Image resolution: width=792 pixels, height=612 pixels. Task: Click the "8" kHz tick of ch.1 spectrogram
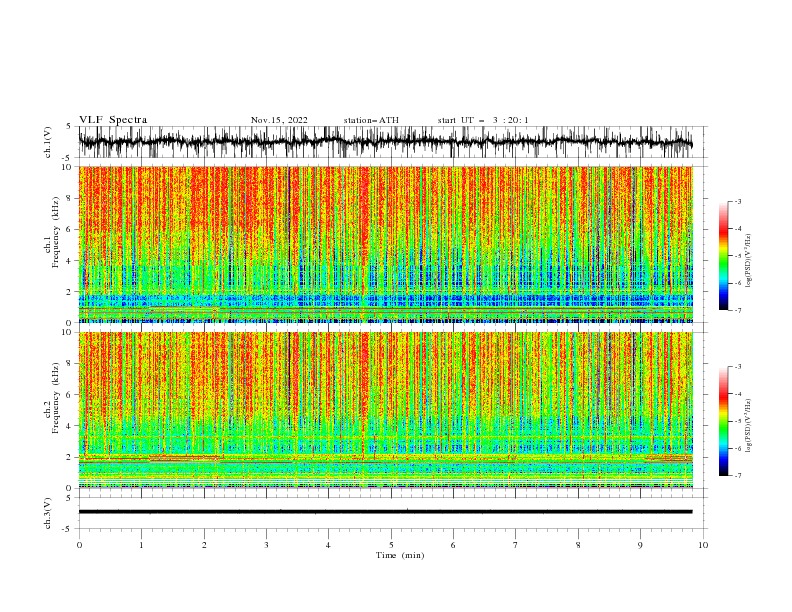pyautogui.click(x=70, y=198)
